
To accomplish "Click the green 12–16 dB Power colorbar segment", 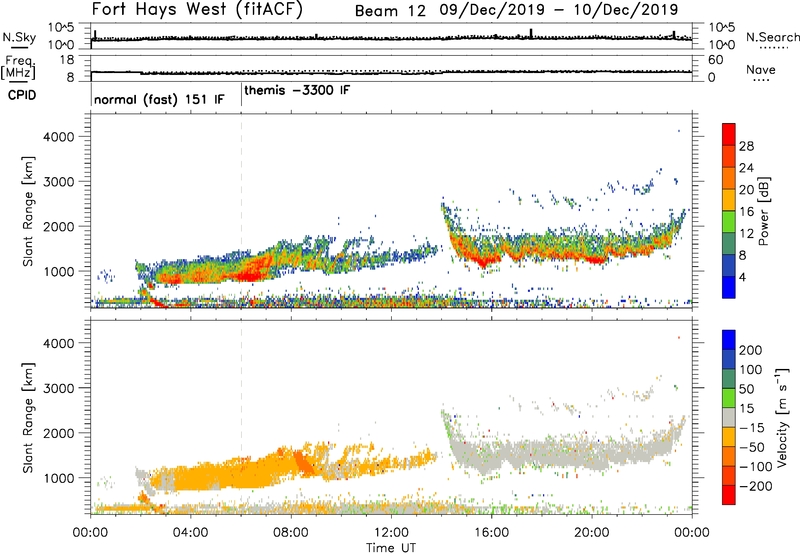I will 729,221.
